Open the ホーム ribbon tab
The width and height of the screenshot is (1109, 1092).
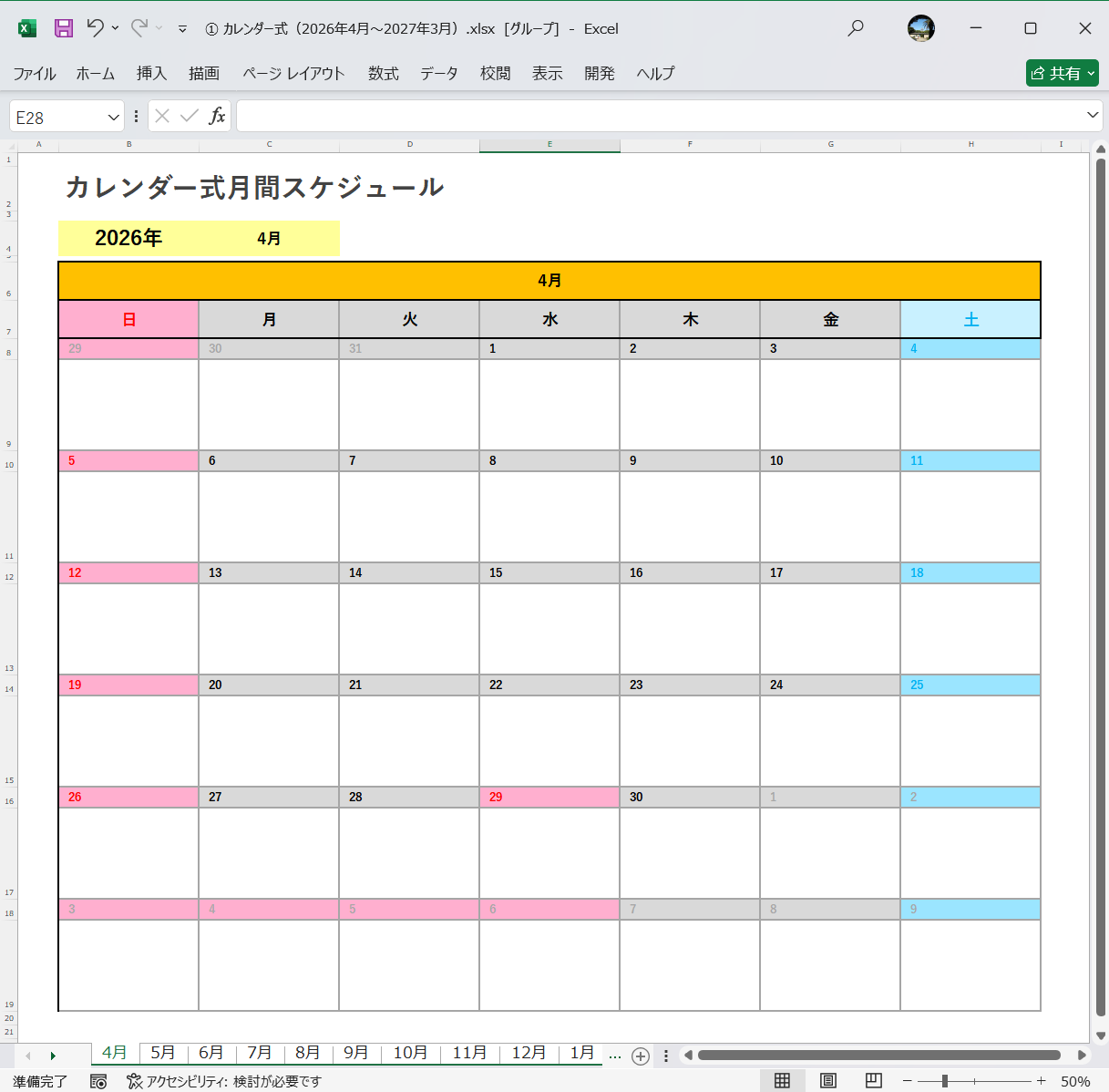pyautogui.click(x=95, y=73)
